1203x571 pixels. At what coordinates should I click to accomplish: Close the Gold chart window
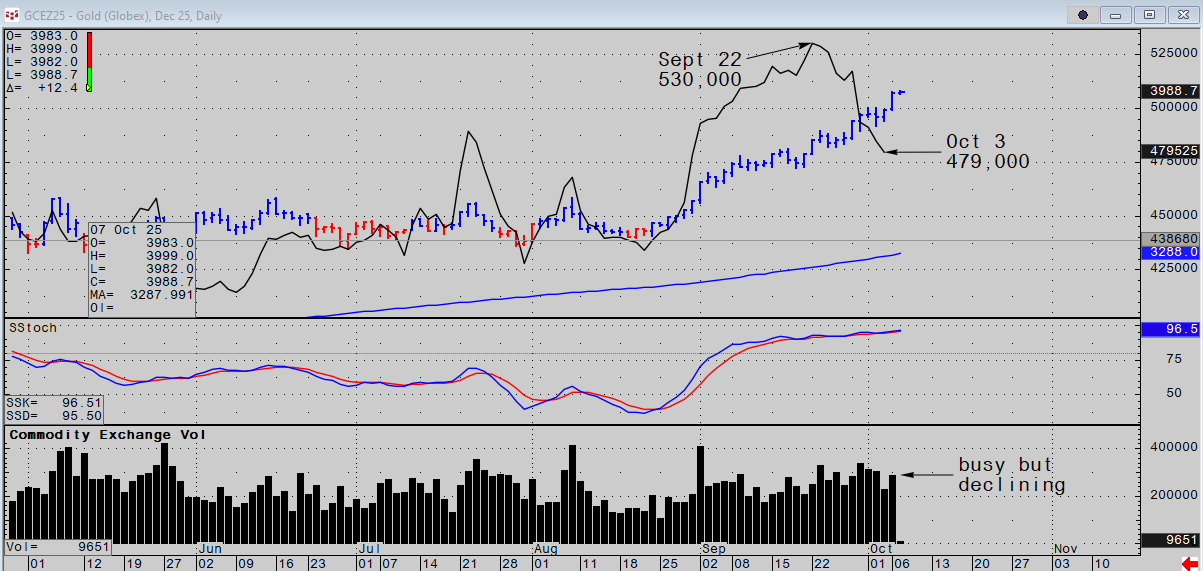1183,15
